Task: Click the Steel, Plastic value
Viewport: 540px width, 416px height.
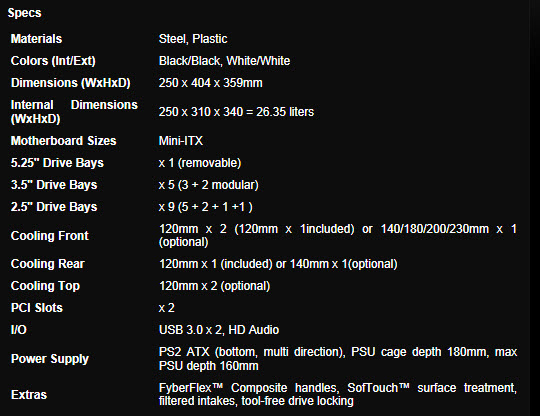Action: coord(193,39)
